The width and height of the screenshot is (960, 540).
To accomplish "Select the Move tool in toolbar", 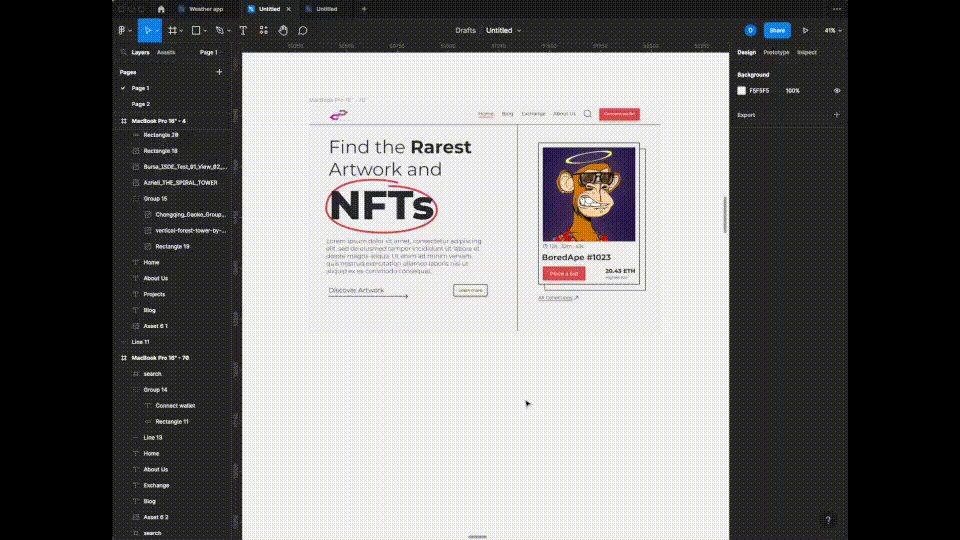I will point(147,31).
